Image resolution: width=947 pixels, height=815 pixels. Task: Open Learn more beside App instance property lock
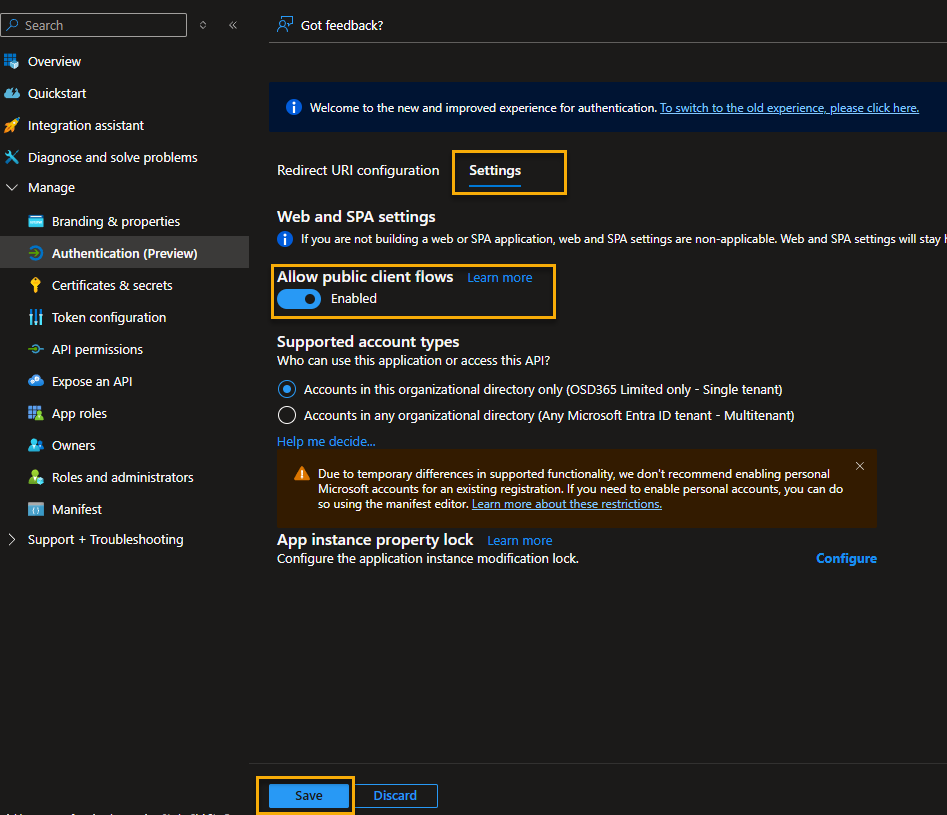(519, 540)
